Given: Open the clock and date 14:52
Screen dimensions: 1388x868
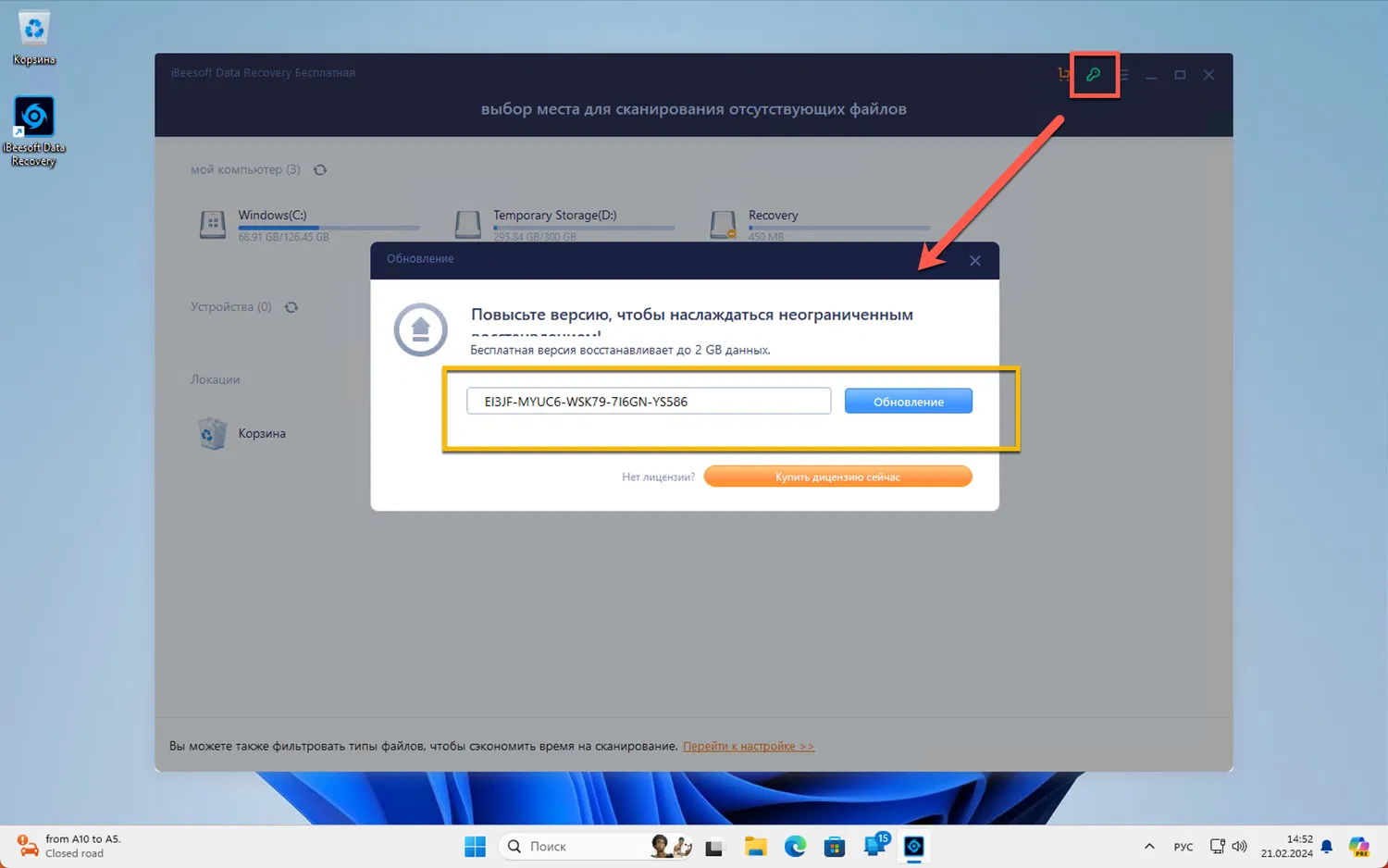Looking at the screenshot, I should pyautogui.click(x=1286, y=847).
